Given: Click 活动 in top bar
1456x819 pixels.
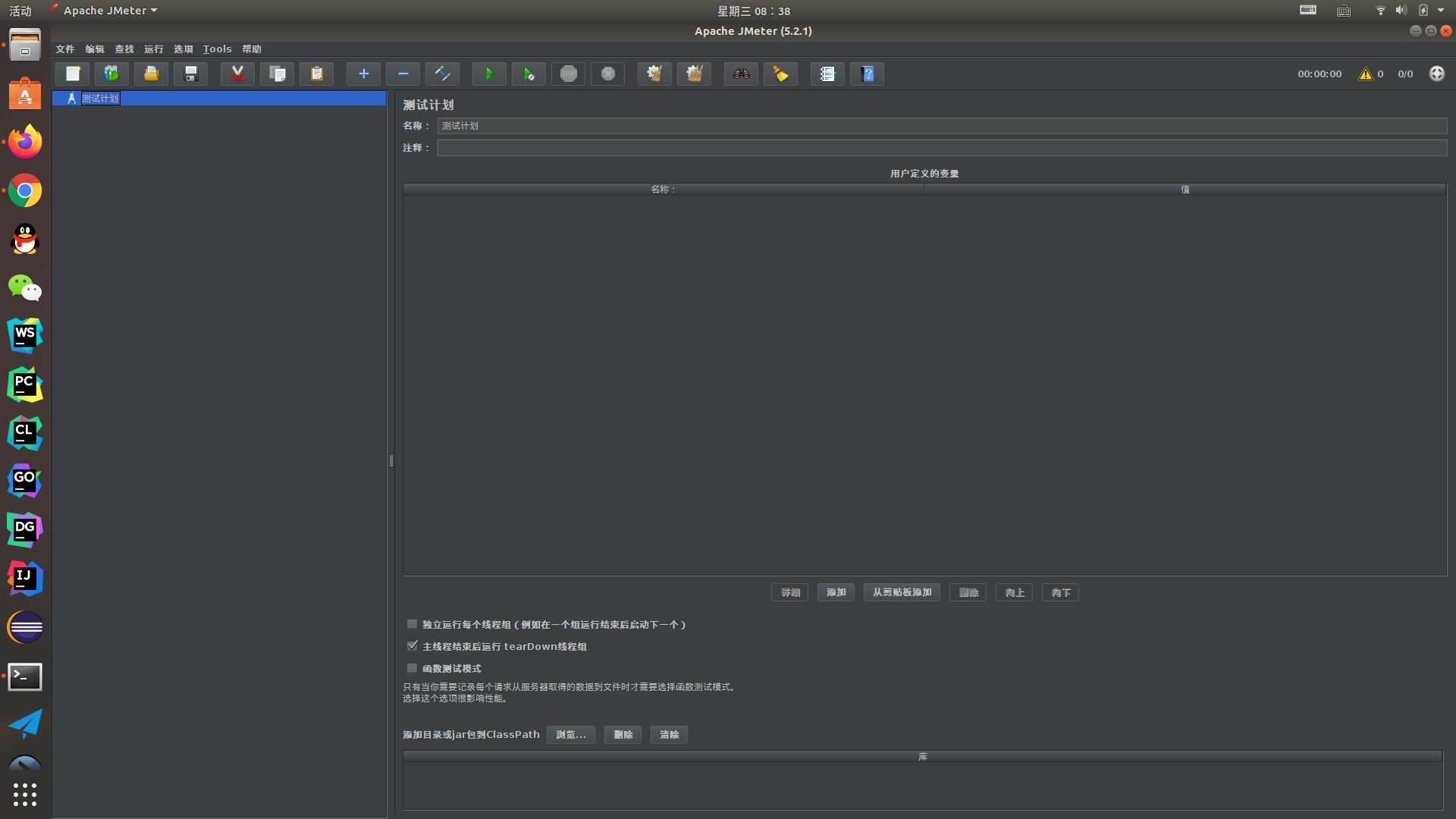Looking at the screenshot, I should pyautogui.click(x=20, y=11).
